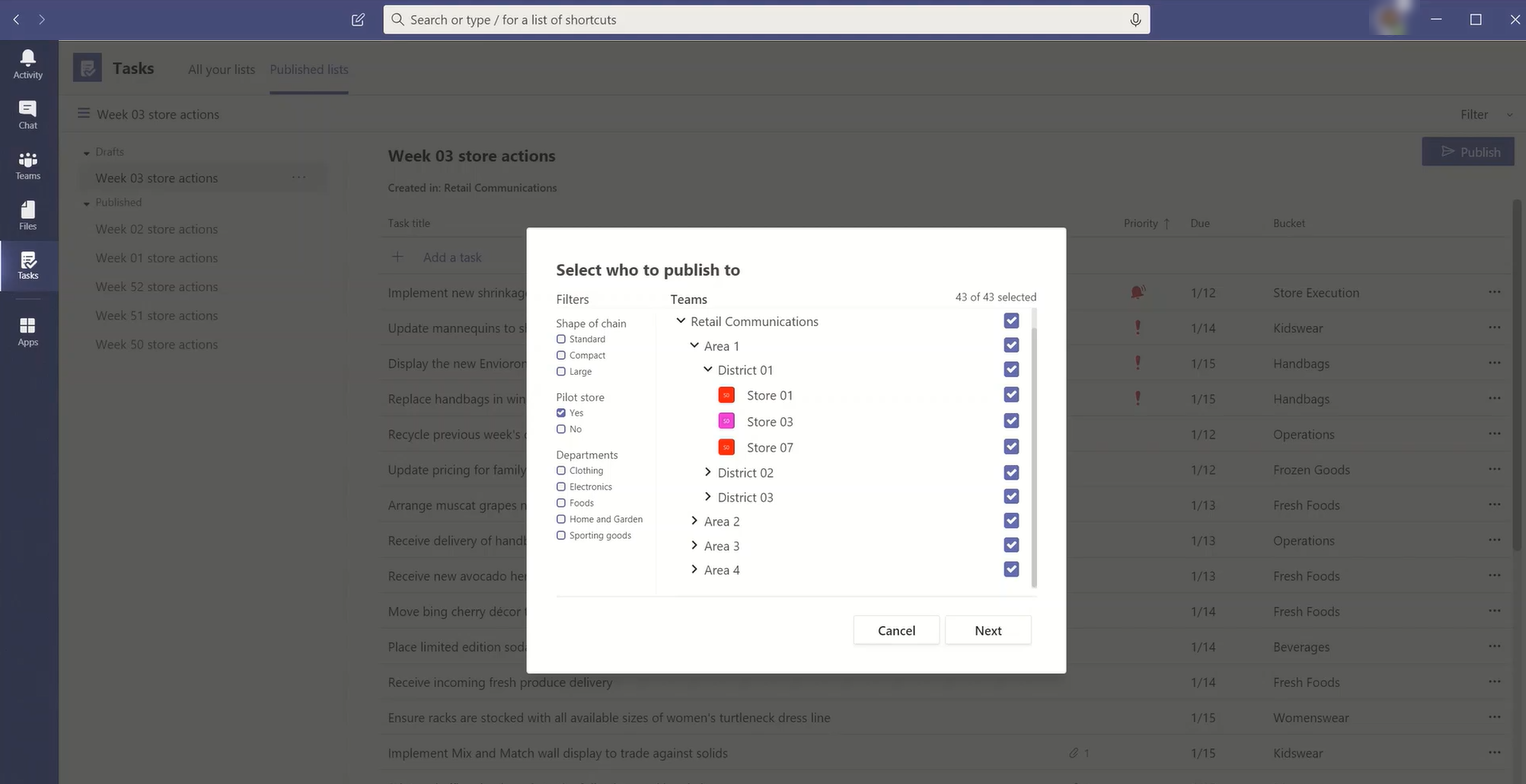Open Chat in the left rail
1526x784 pixels.
click(x=28, y=115)
